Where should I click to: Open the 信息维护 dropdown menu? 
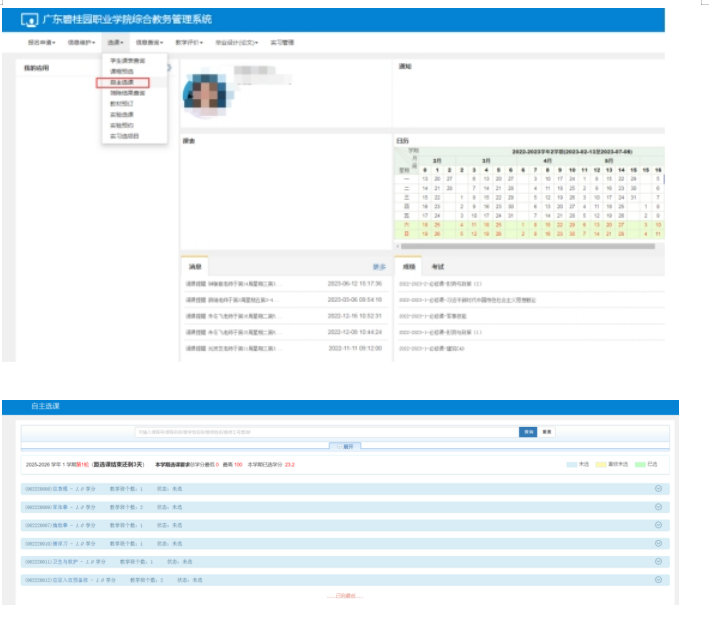point(81,43)
